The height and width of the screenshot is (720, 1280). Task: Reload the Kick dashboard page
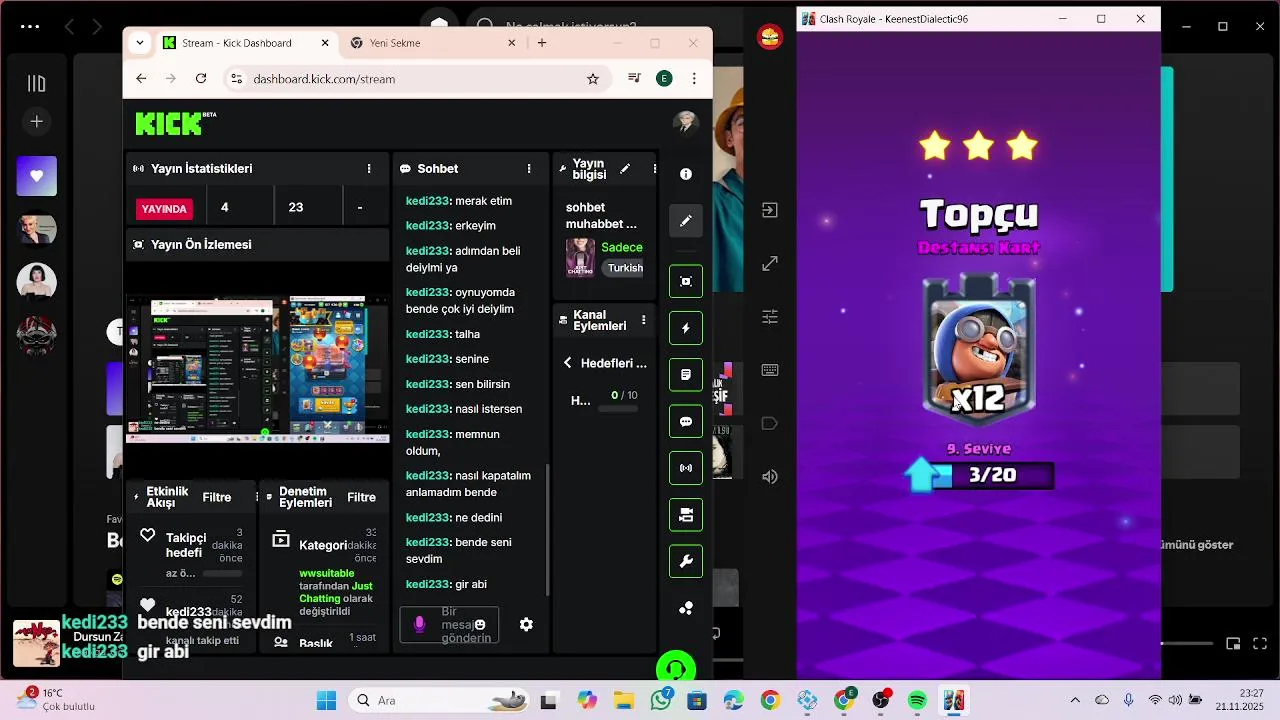point(201,78)
